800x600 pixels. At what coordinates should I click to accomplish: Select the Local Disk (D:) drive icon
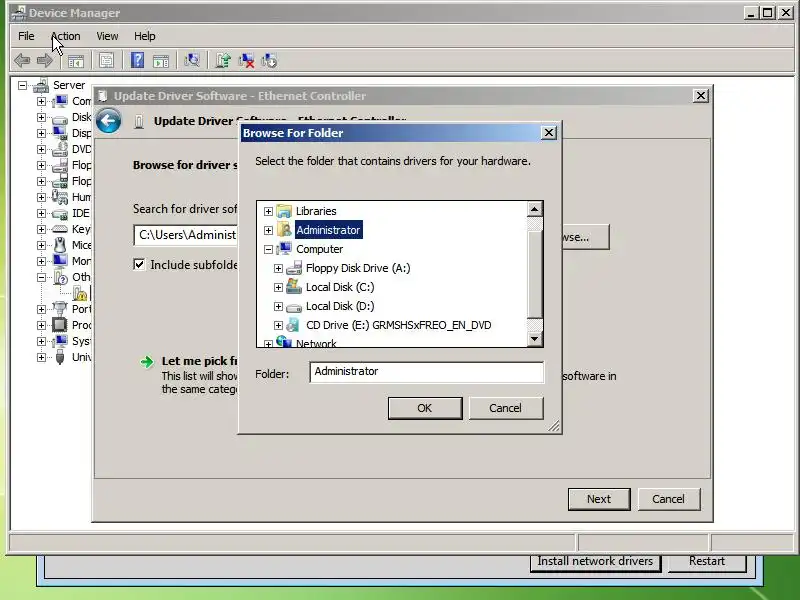[x=294, y=307]
